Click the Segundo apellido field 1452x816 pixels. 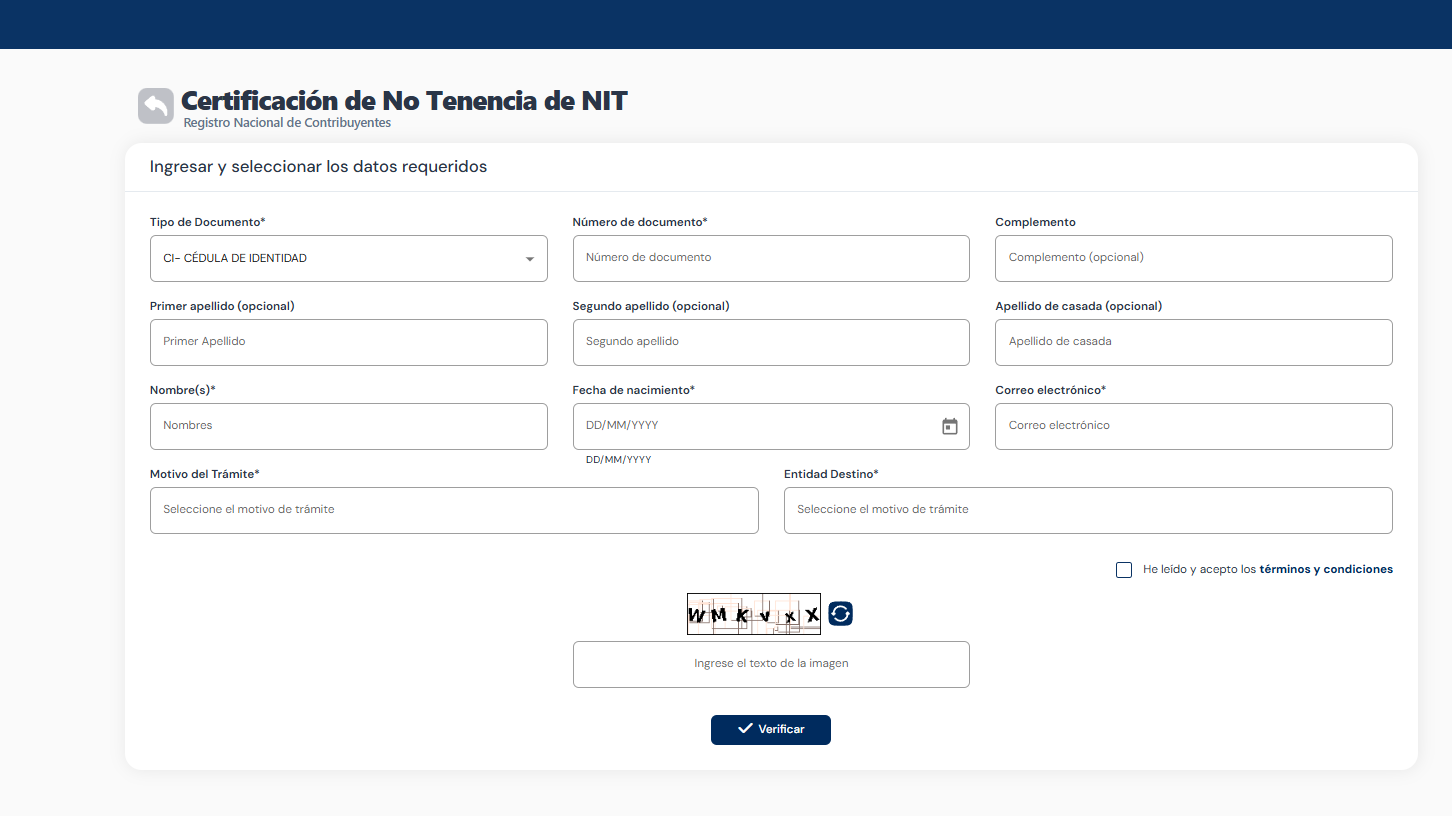pyautogui.click(x=770, y=342)
